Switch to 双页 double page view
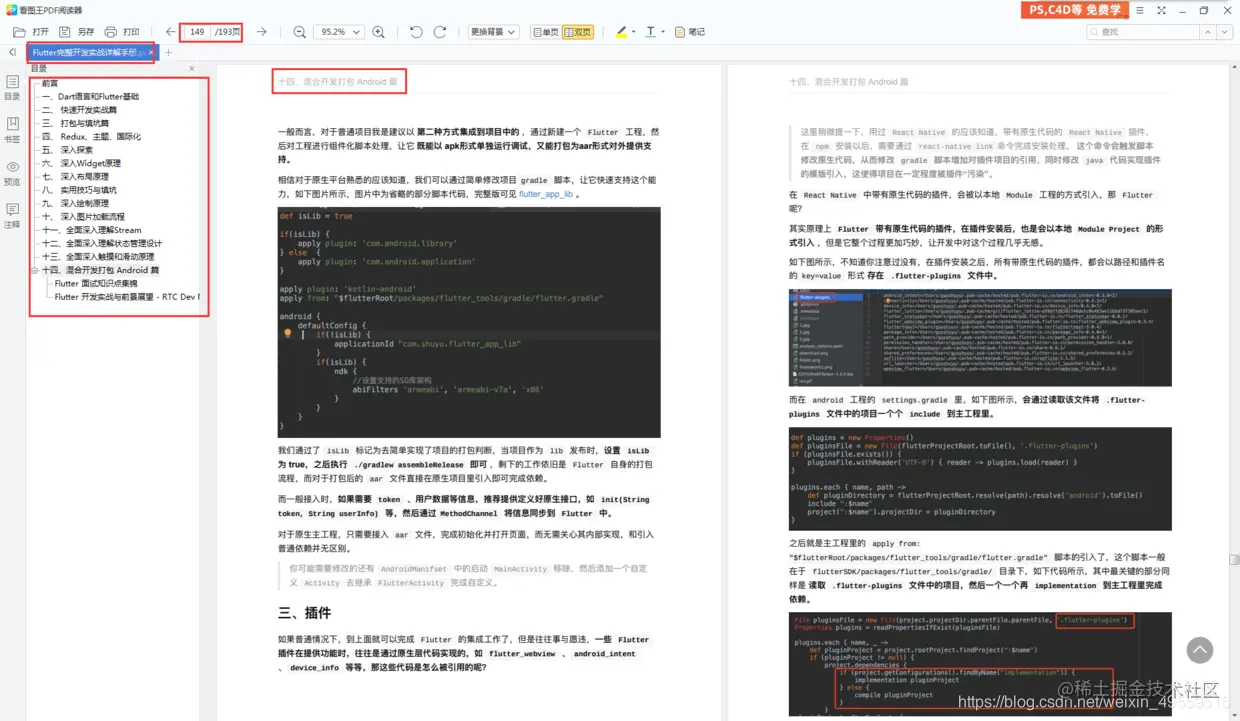Image resolution: width=1240 pixels, height=721 pixels. (578, 32)
